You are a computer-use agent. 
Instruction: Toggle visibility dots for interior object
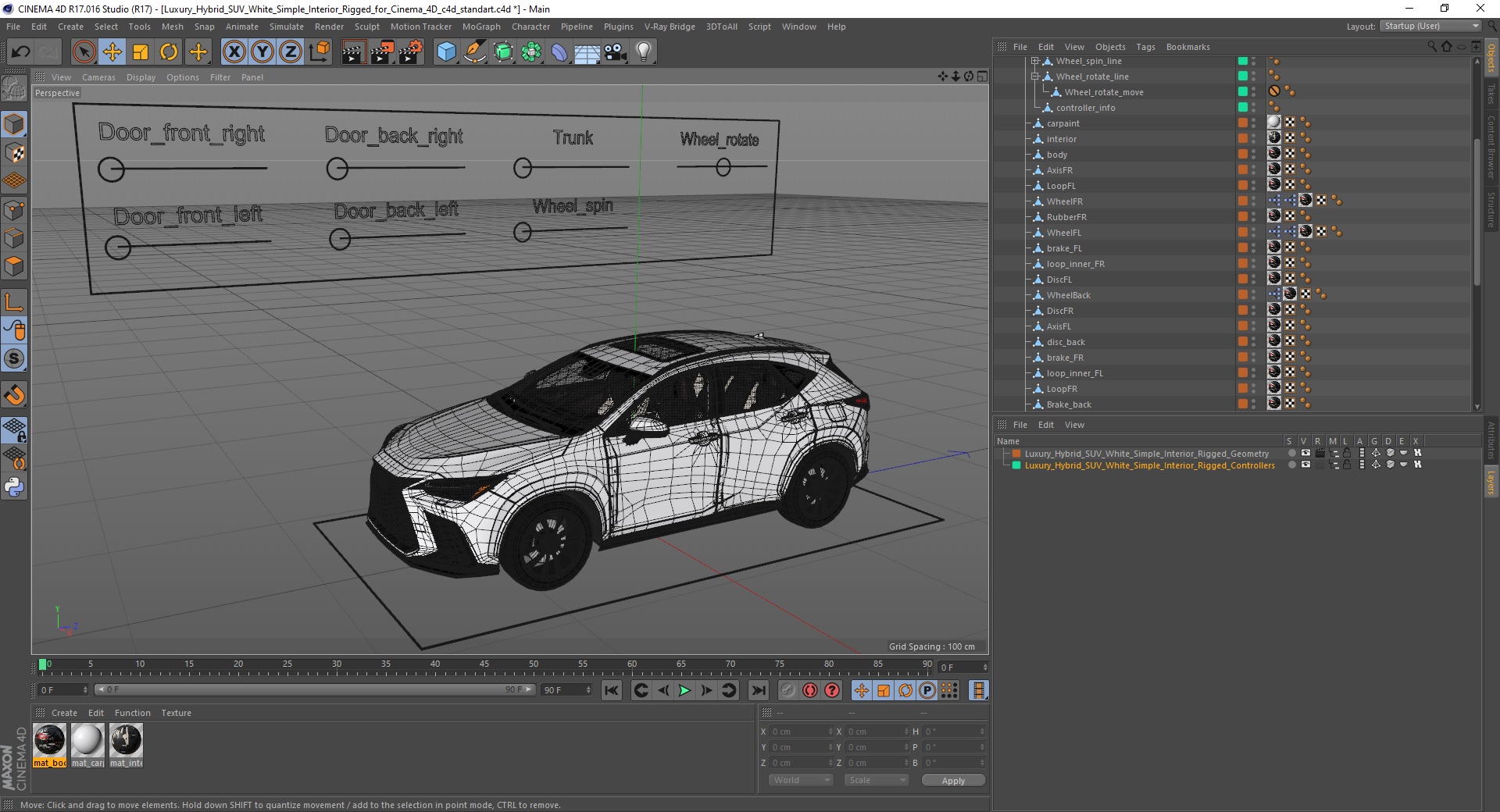(x=1253, y=139)
